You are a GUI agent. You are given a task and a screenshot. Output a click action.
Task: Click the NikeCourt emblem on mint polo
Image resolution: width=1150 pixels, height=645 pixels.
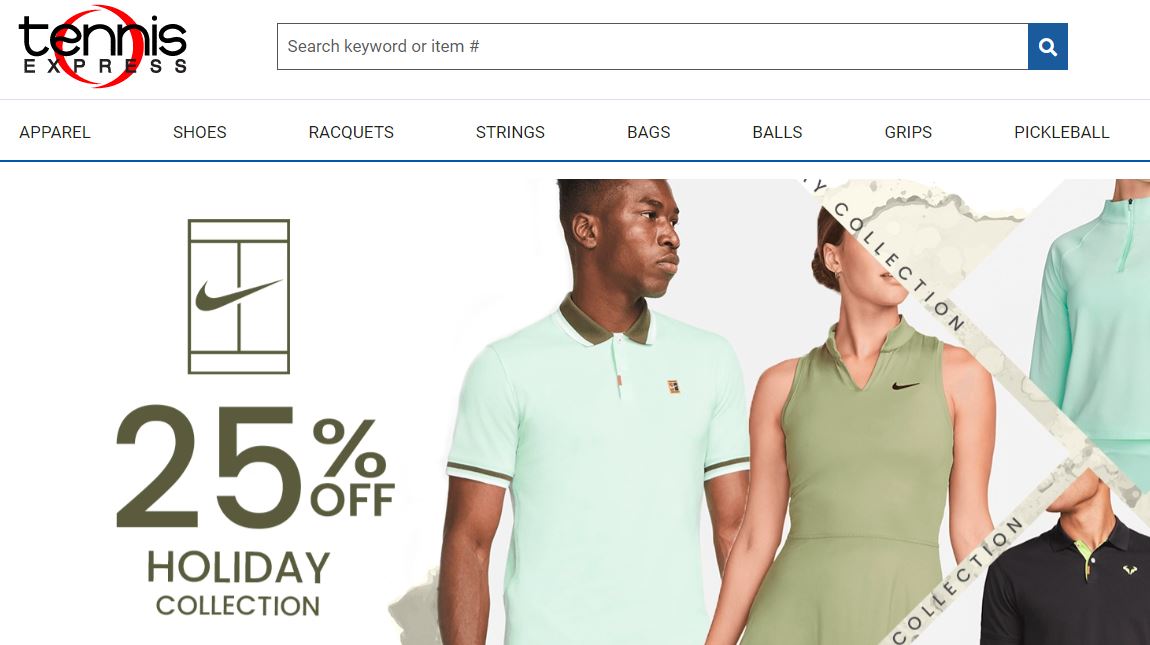(673, 386)
